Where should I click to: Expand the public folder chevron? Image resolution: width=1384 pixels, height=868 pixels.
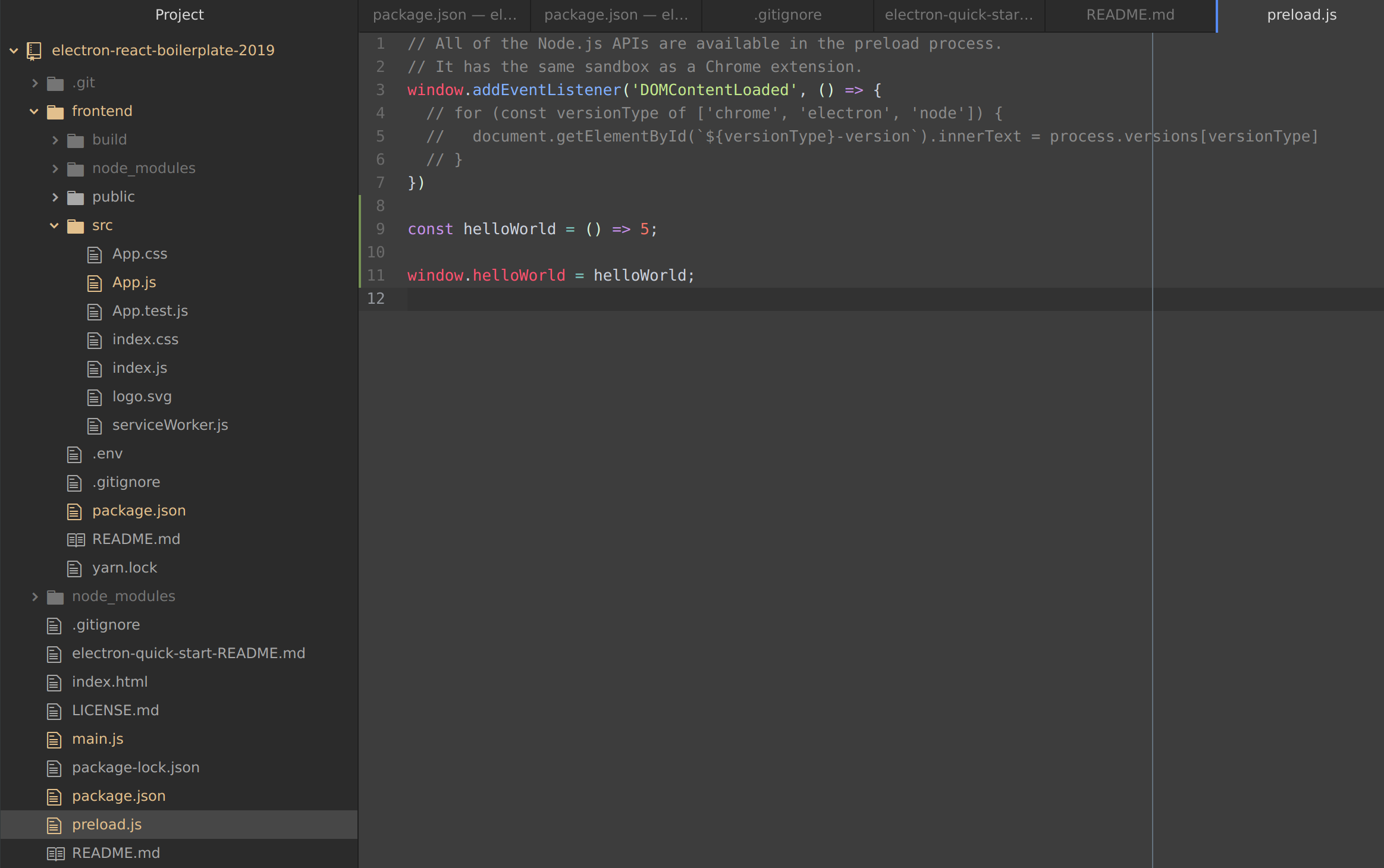click(55, 197)
